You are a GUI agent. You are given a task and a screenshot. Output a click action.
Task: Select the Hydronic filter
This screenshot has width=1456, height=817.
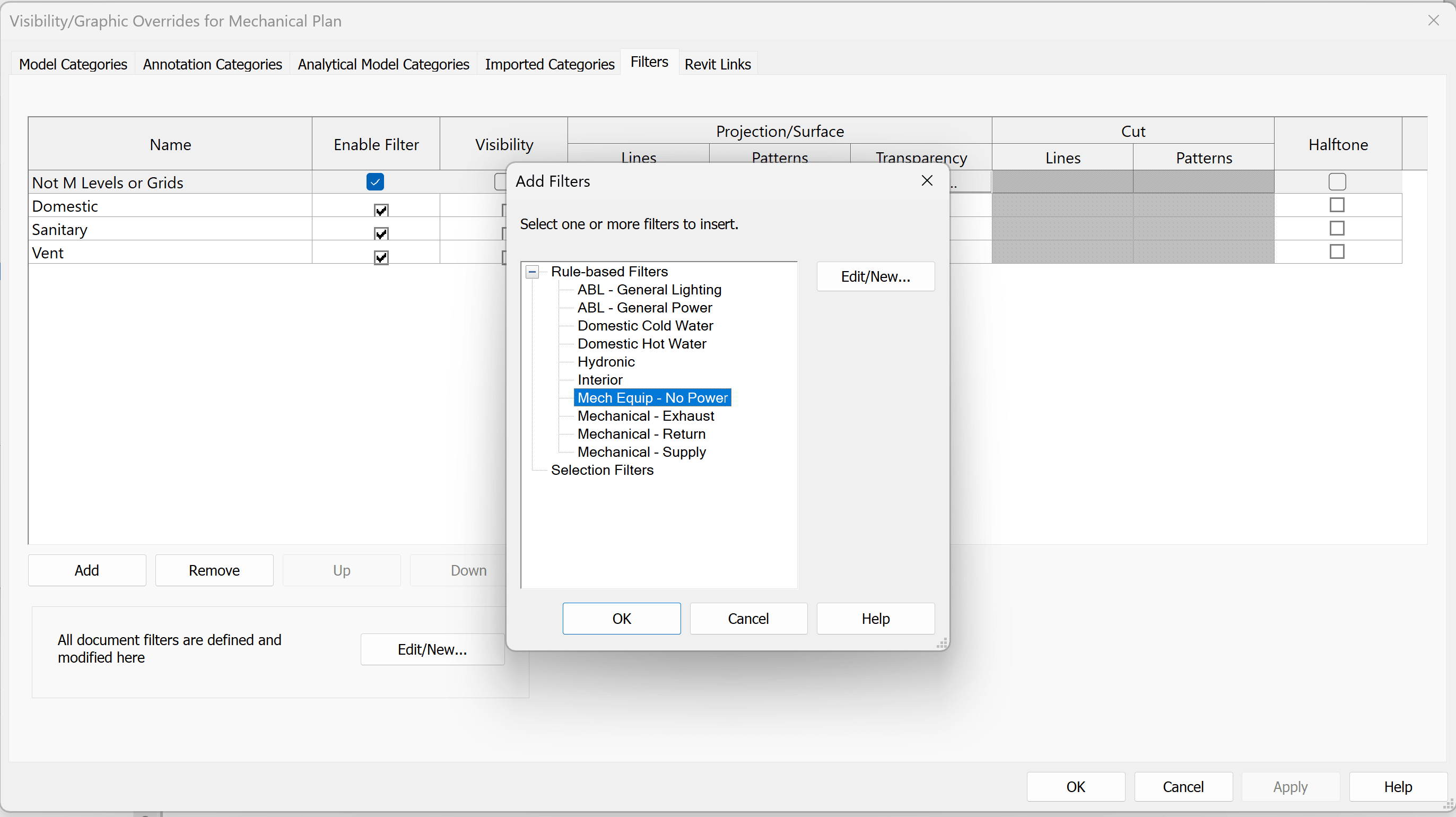(x=606, y=362)
